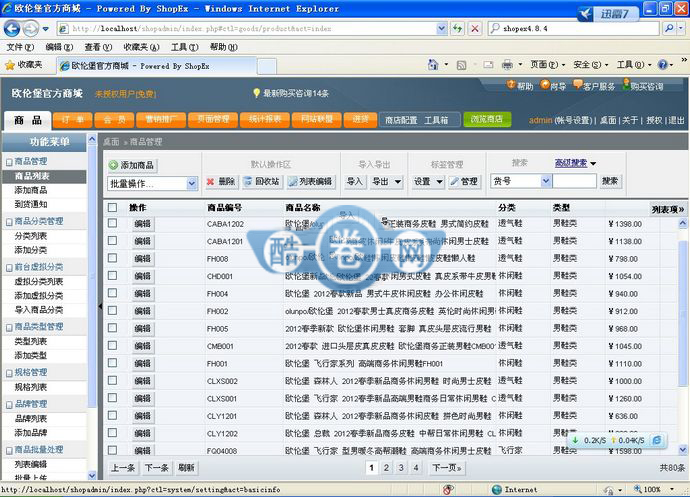The height and width of the screenshot is (497, 690).
Task: Click the 客户服务 customer service icon
Action: pyautogui.click(x=577, y=85)
